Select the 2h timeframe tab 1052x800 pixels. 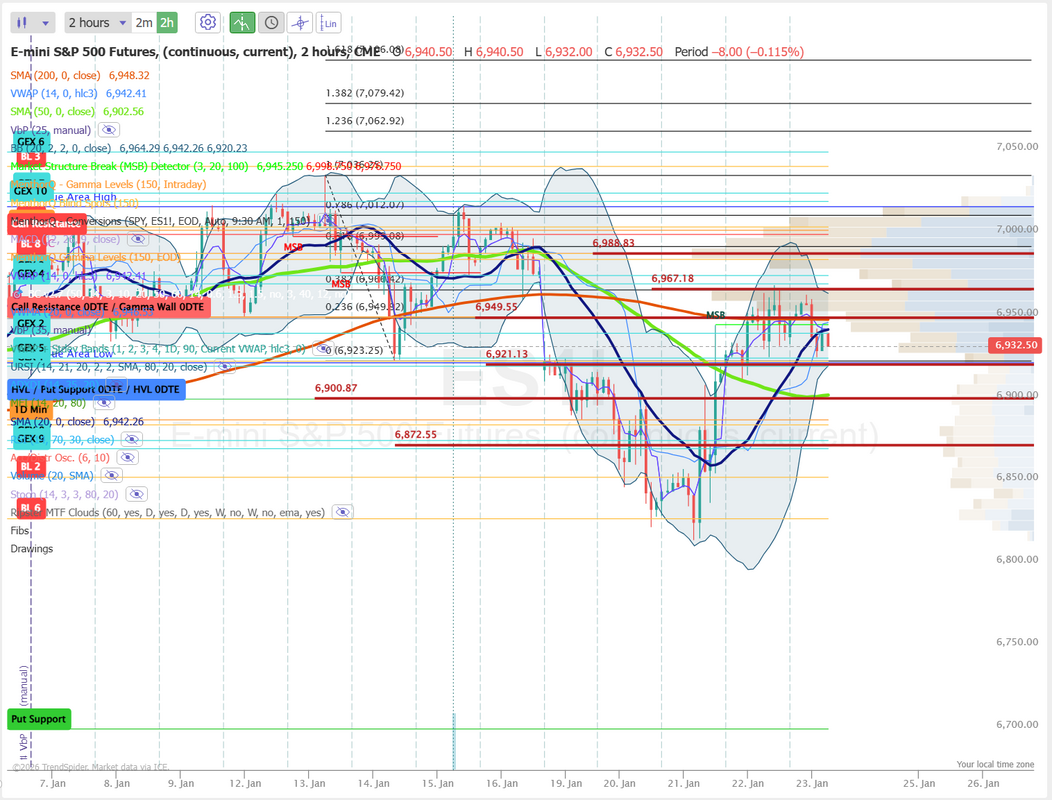[x=167, y=22]
